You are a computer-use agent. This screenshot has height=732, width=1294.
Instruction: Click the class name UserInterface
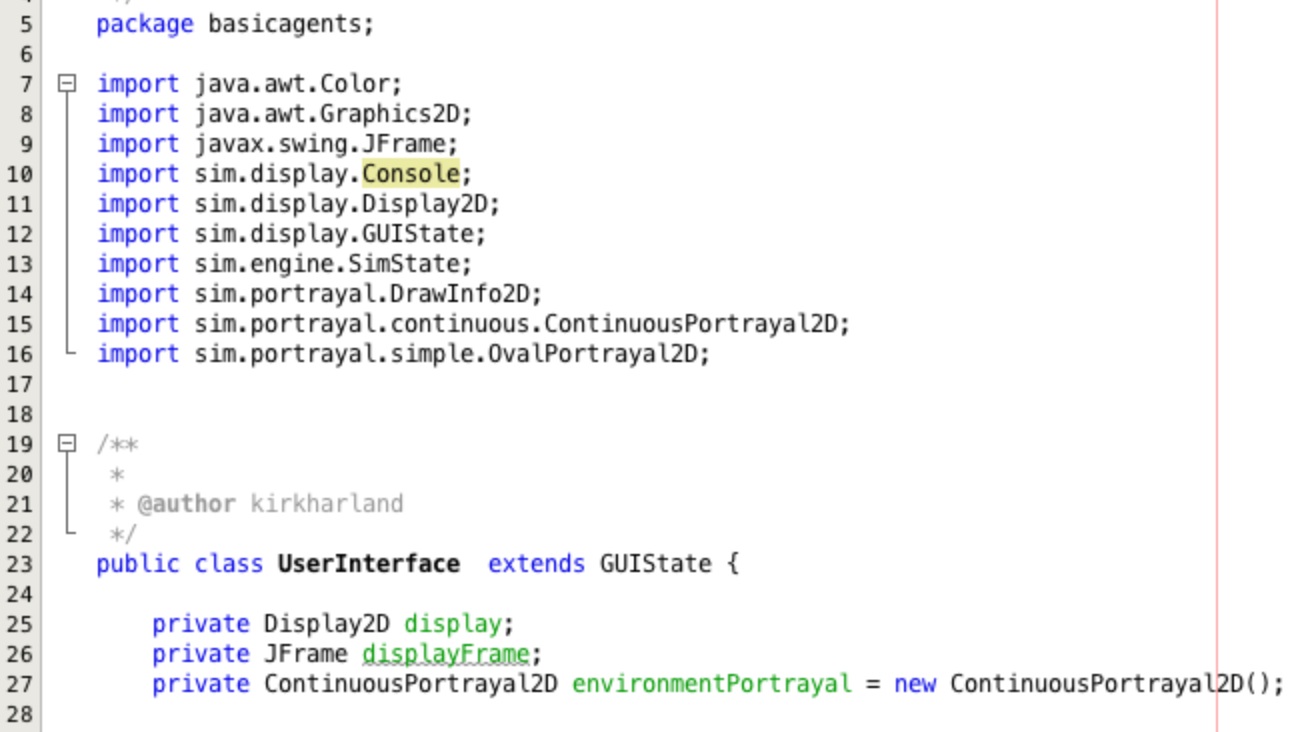(369, 564)
